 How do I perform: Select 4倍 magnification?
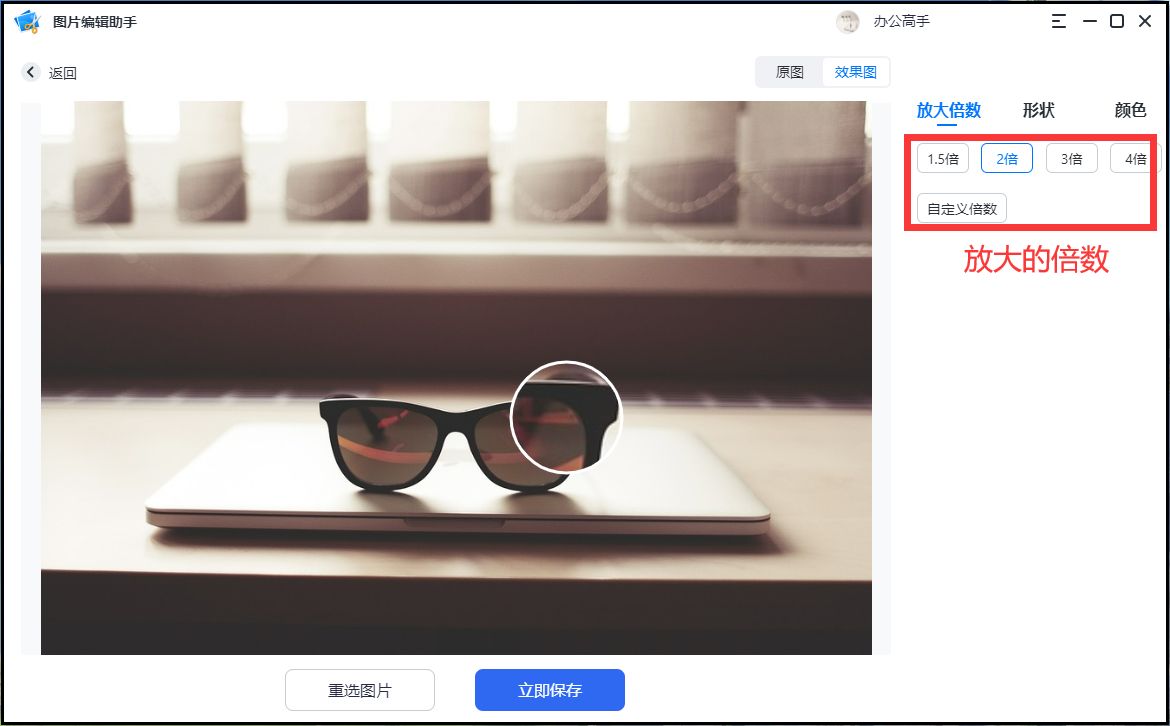click(1135, 157)
